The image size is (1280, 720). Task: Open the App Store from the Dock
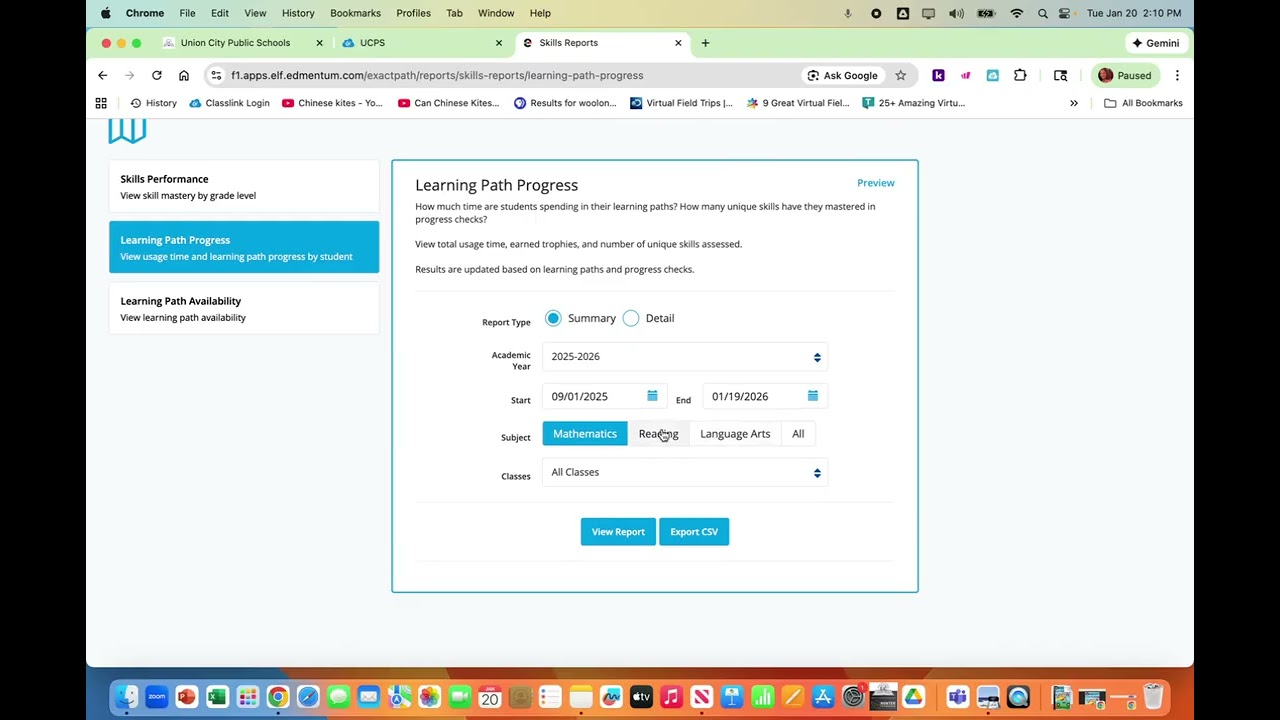pyautogui.click(x=823, y=697)
